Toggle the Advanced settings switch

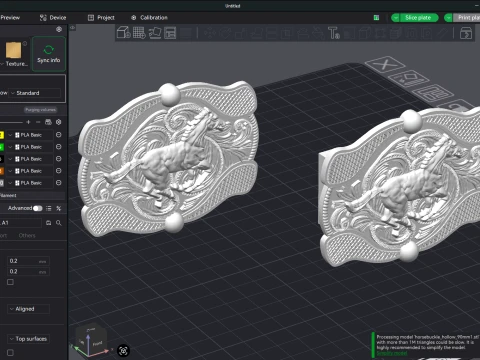pos(38,208)
